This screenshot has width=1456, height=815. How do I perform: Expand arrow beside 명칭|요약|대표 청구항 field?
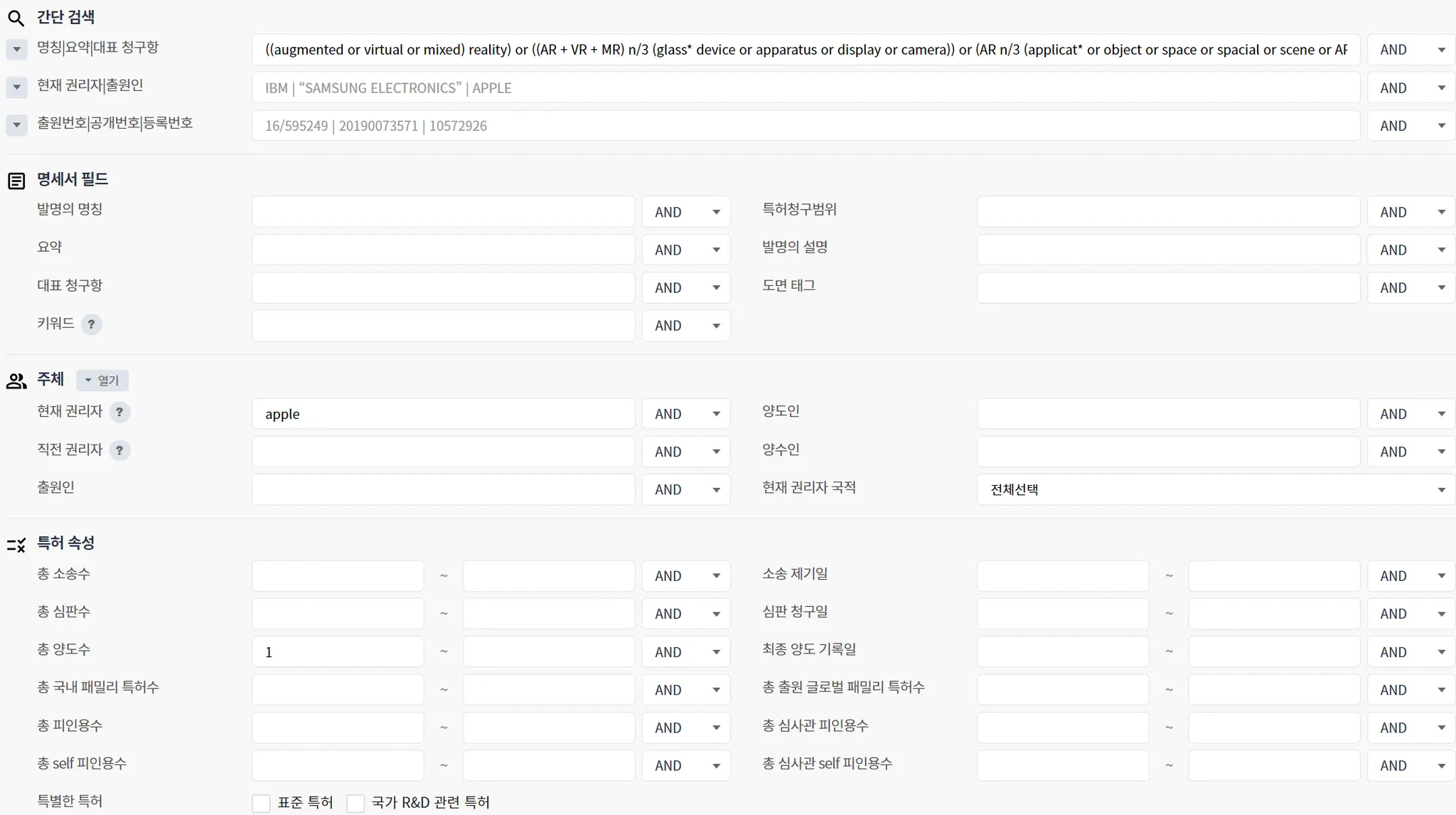coord(16,50)
